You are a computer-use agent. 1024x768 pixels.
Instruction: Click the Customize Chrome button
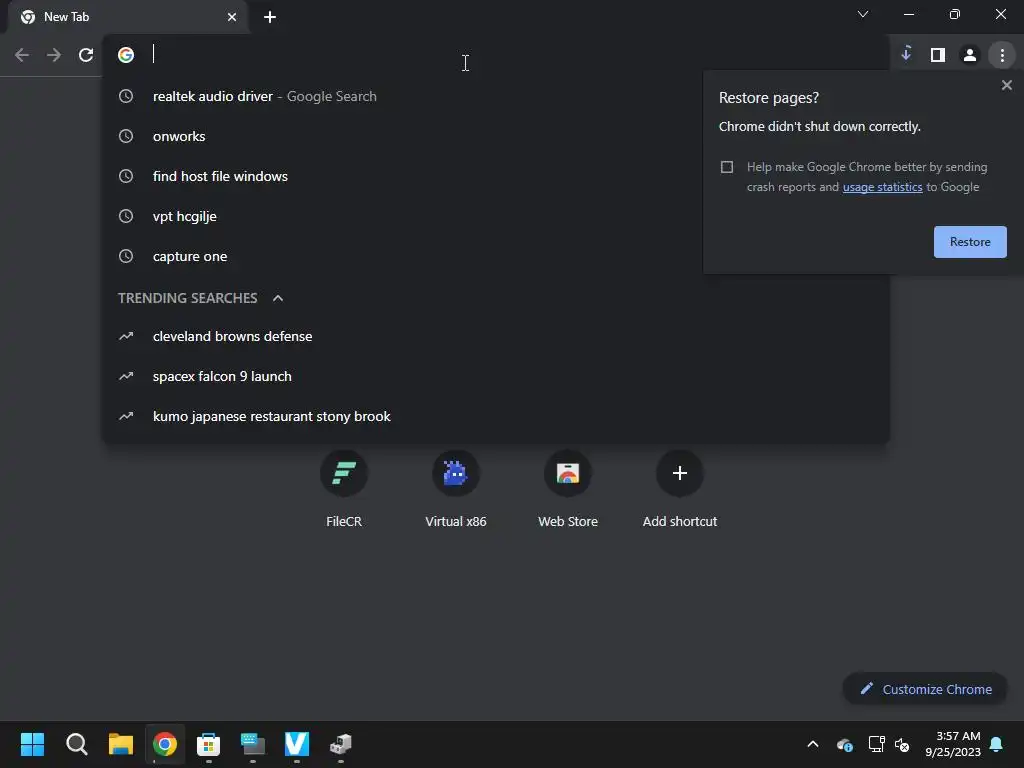[x=925, y=689]
